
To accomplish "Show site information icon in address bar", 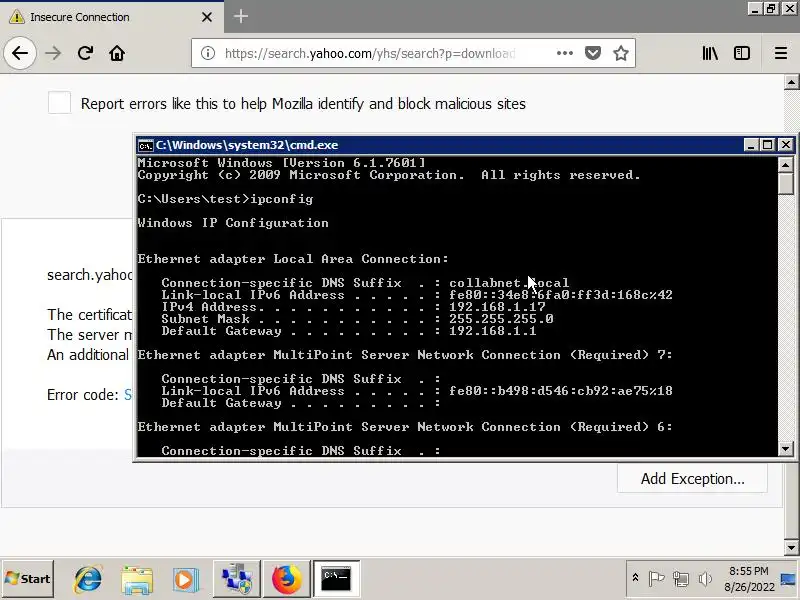I will pyautogui.click(x=208, y=53).
